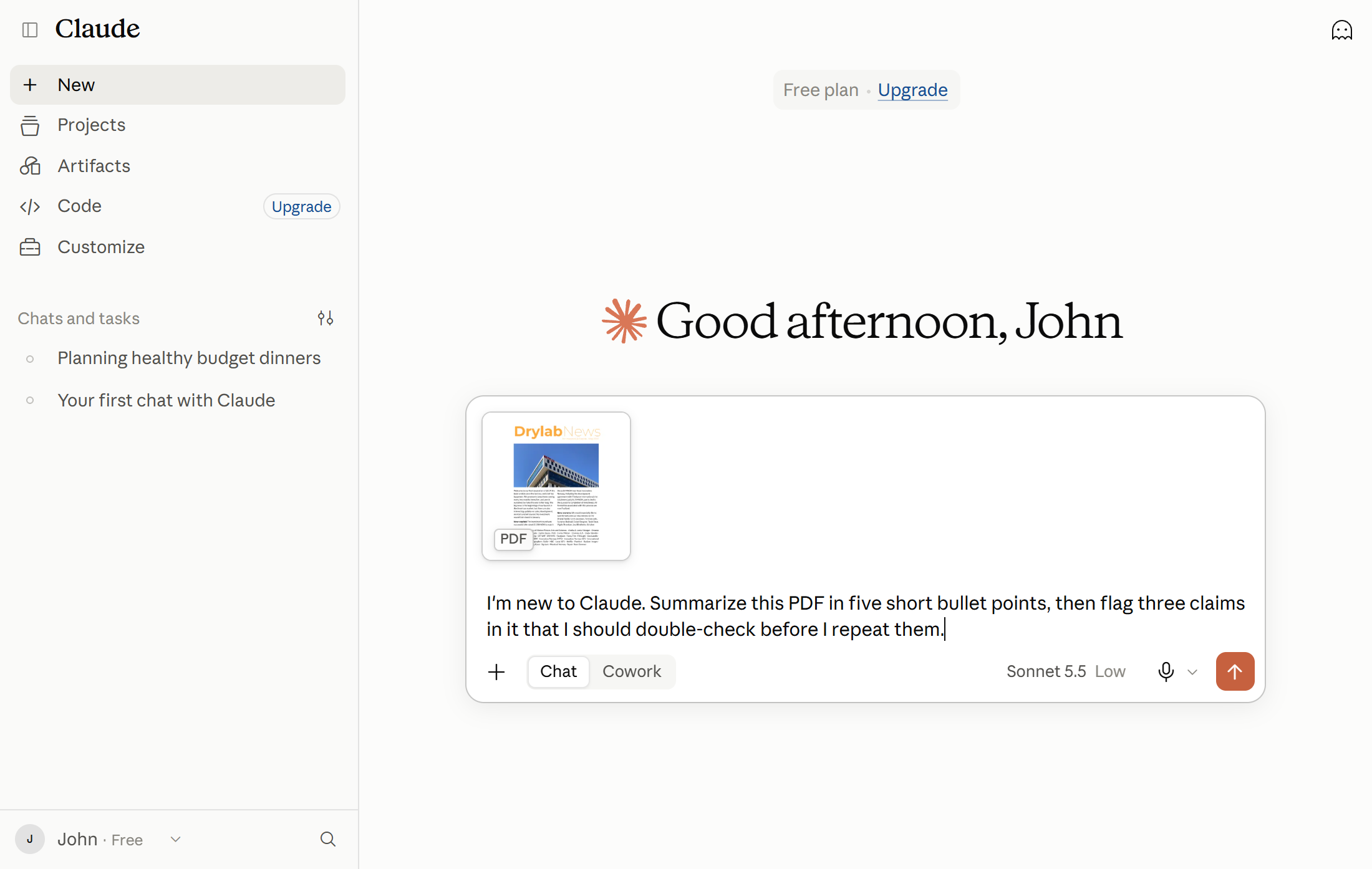Viewport: 1372px width, 869px height.
Task: Activate the microphone voice input
Action: (x=1166, y=671)
